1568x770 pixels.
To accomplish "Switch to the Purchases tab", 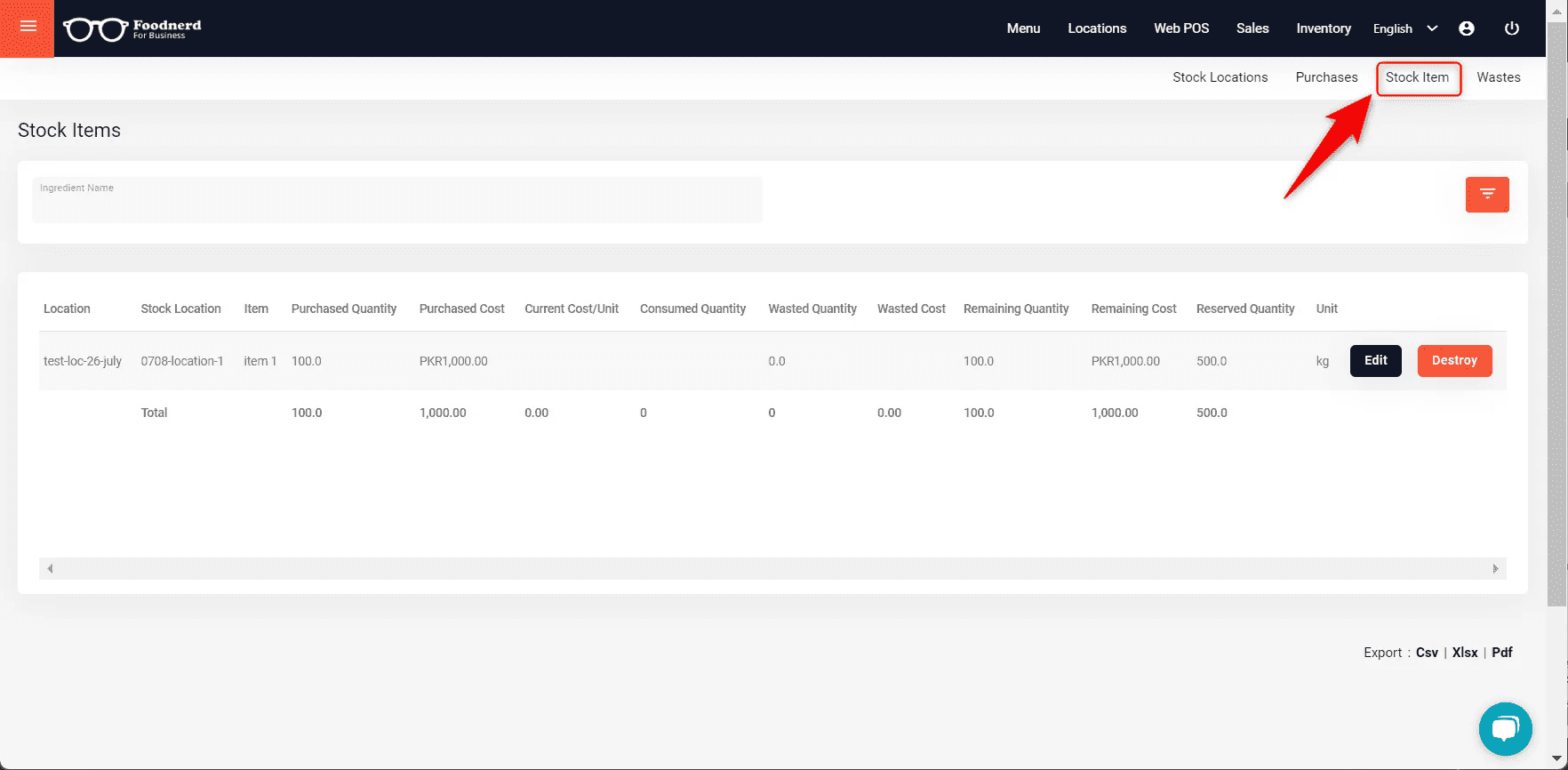I will [x=1326, y=77].
